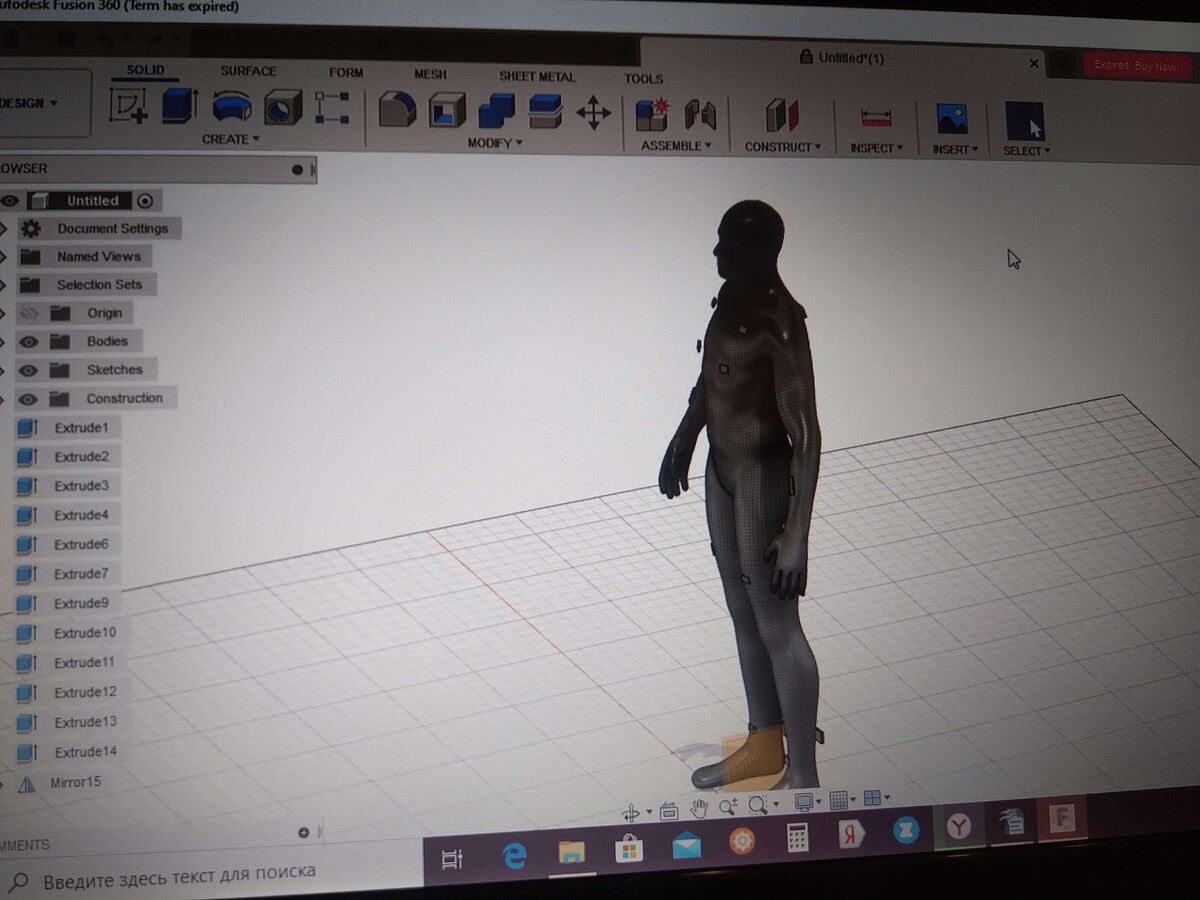1200x900 pixels.
Task: Select Selection Sets folder in browser
Action: click(99, 285)
